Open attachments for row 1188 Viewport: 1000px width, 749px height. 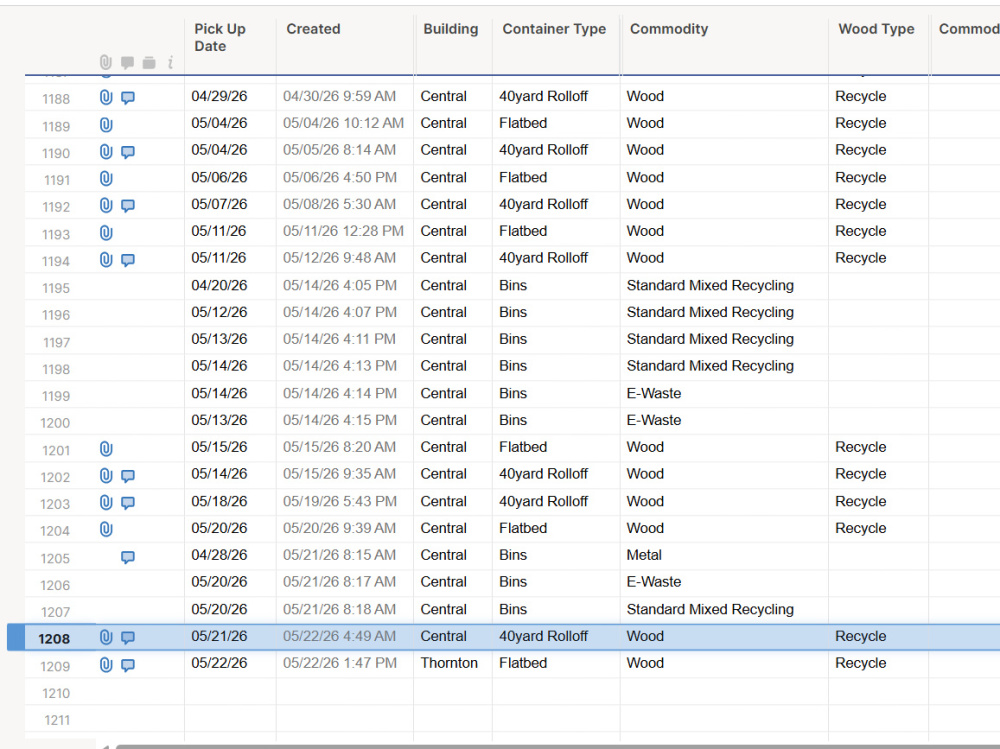pyautogui.click(x=106, y=98)
